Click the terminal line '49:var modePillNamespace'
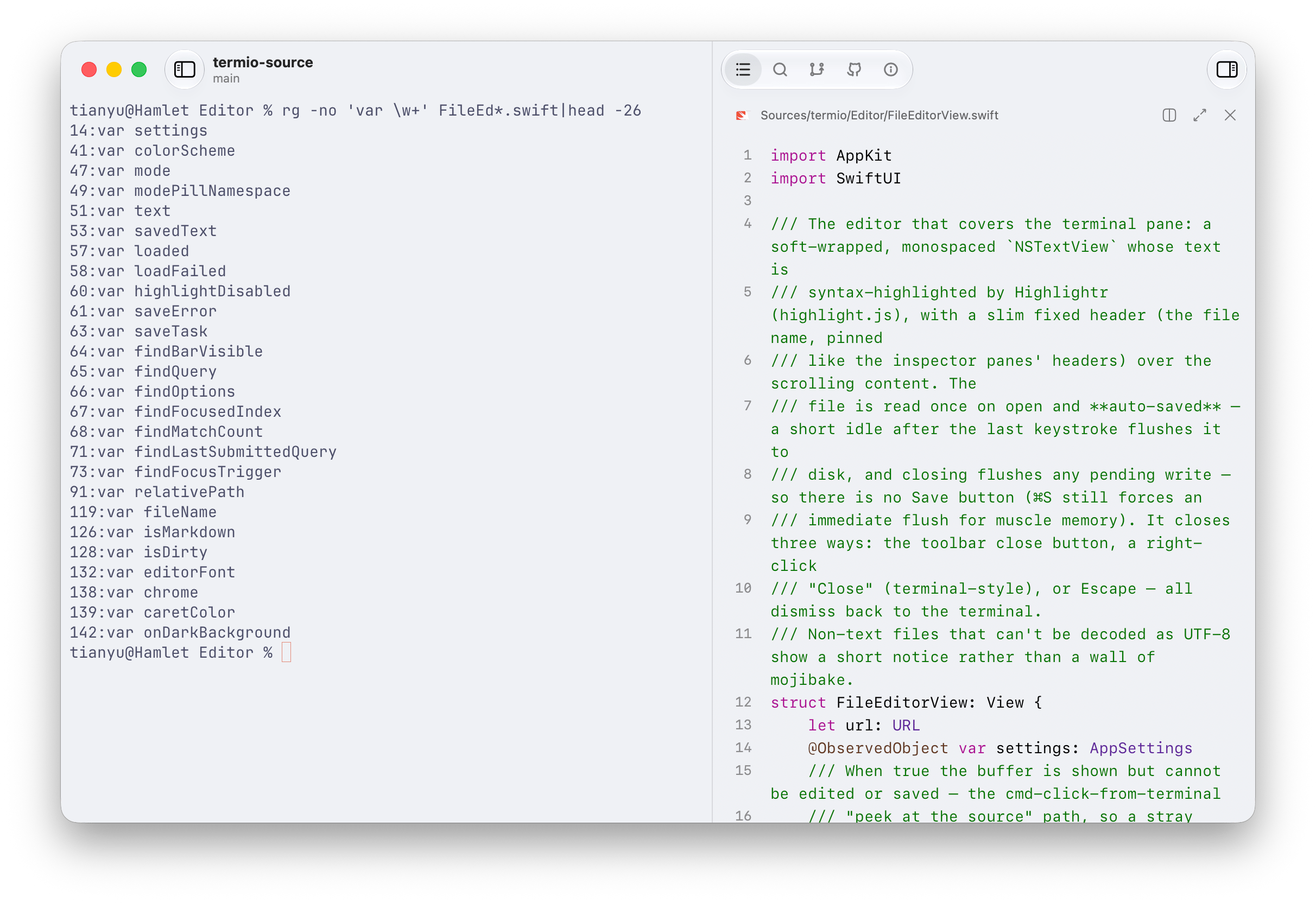This screenshot has width=1316, height=903. [x=180, y=191]
